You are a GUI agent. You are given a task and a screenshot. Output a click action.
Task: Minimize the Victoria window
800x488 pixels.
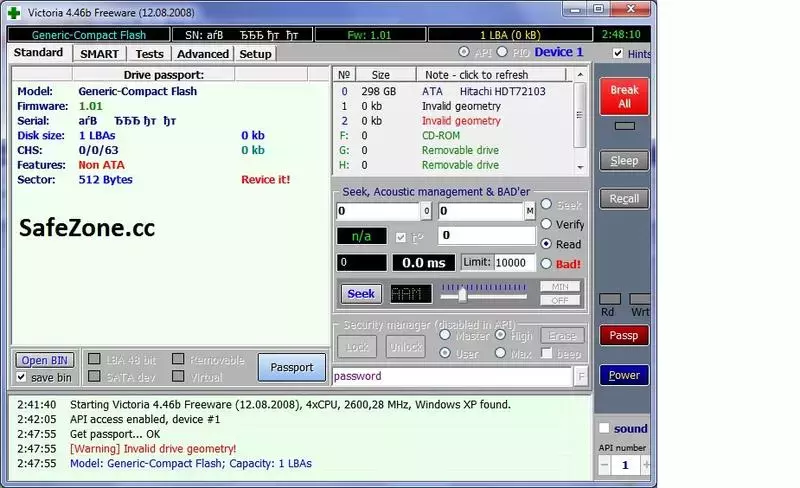click(575, 9)
